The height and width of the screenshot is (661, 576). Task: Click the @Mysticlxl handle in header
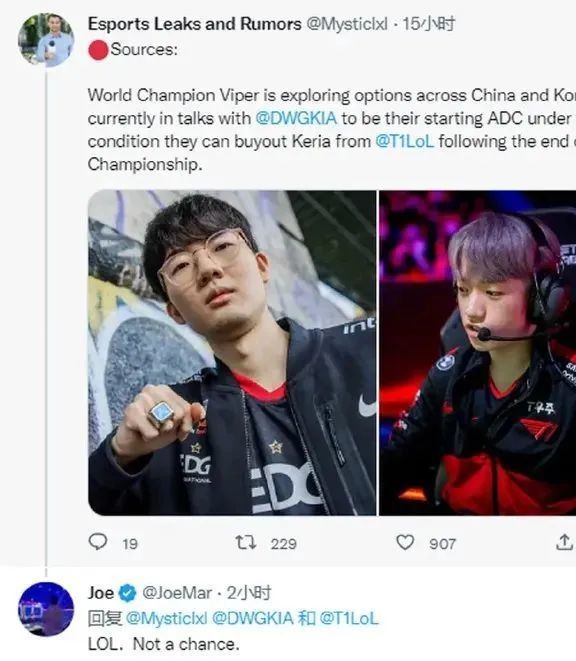(x=347, y=24)
